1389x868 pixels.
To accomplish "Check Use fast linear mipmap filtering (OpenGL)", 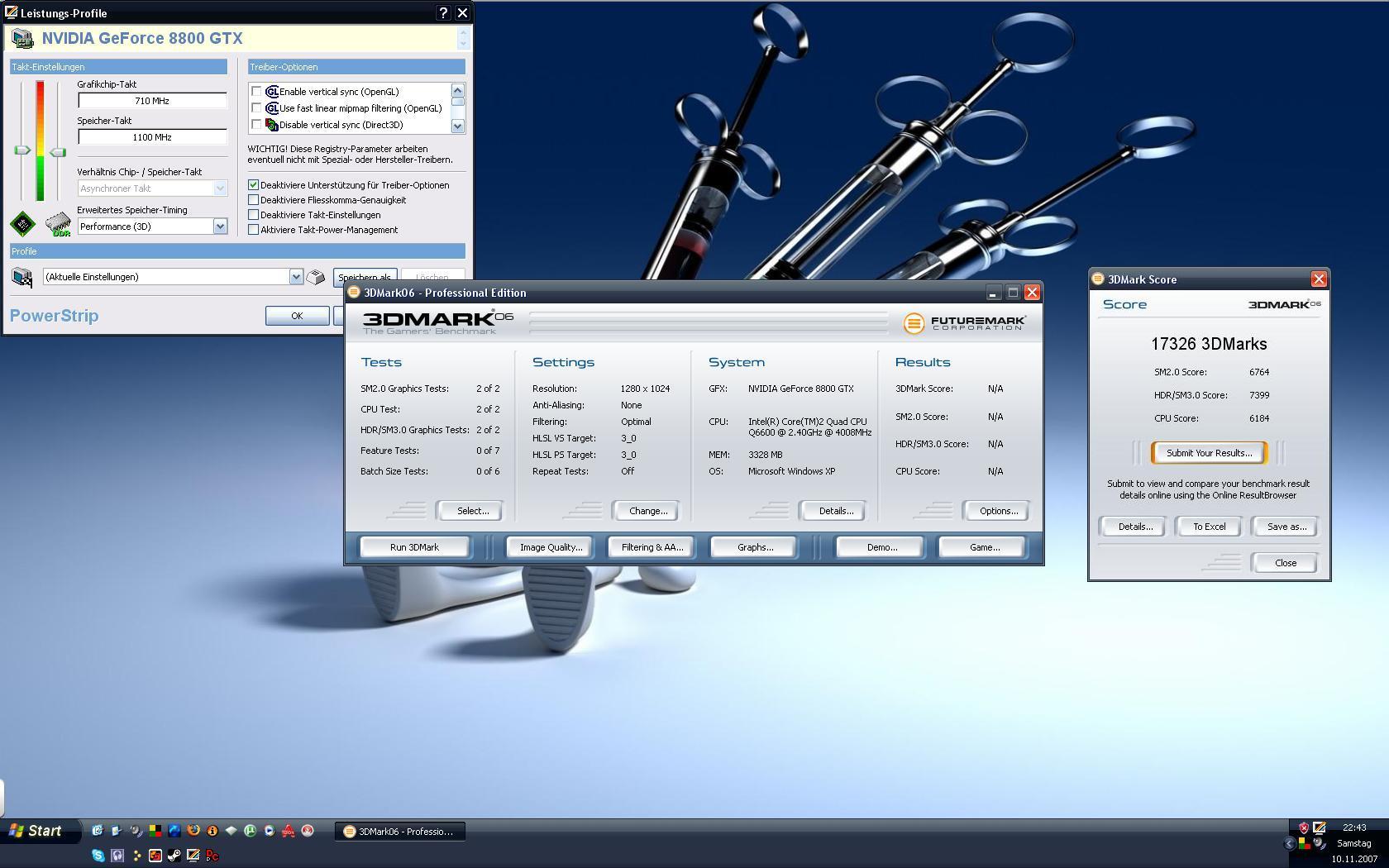I will tap(256, 108).
